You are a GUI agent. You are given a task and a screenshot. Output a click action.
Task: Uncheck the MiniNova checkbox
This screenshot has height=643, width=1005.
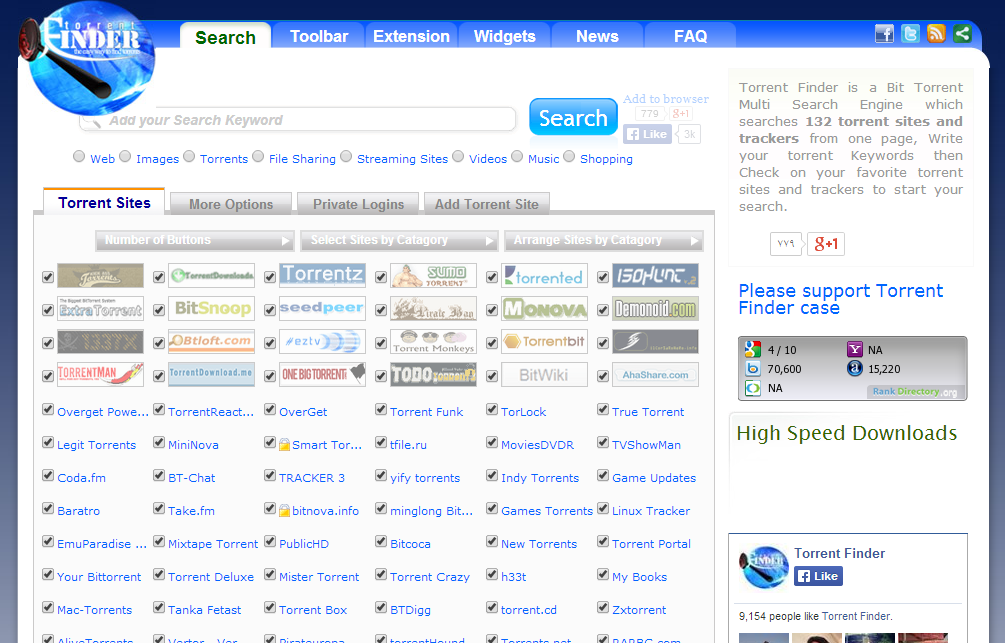pos(159,442)
